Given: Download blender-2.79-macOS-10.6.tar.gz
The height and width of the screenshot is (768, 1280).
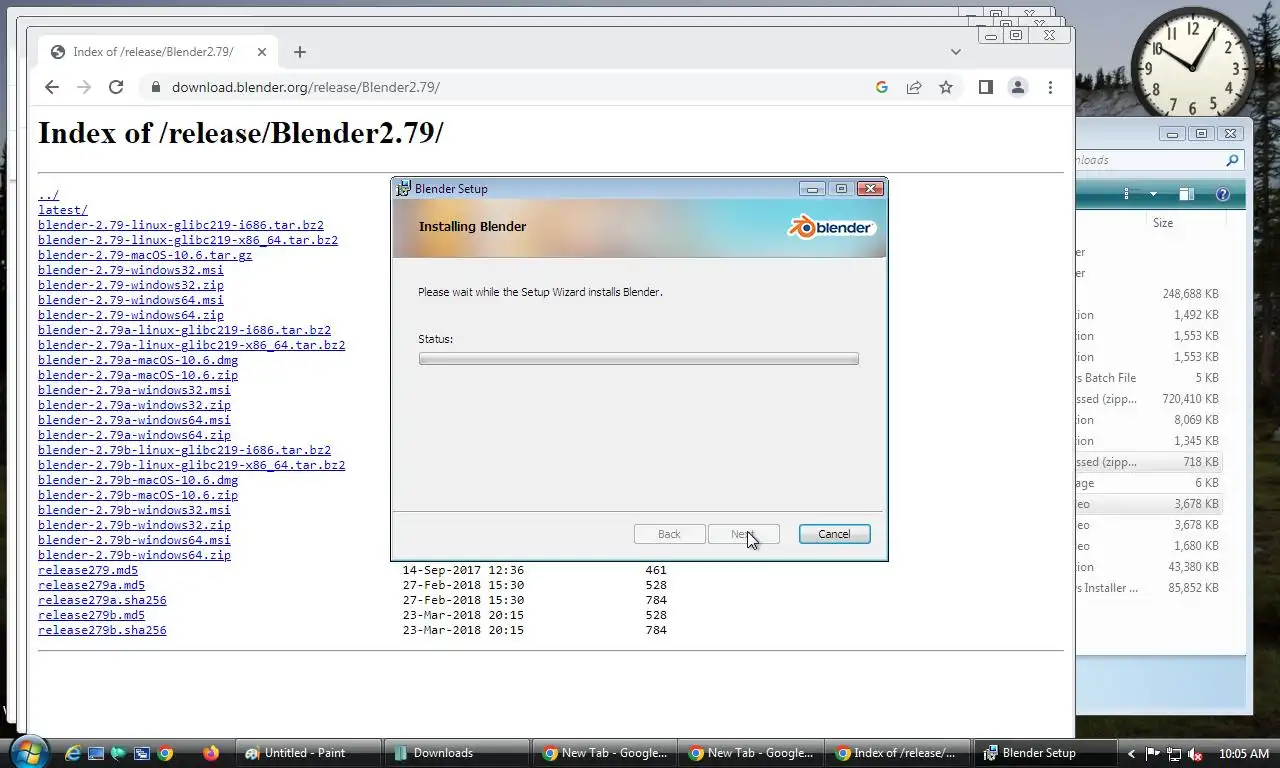Looking at the screenshot, I should 145,255.
